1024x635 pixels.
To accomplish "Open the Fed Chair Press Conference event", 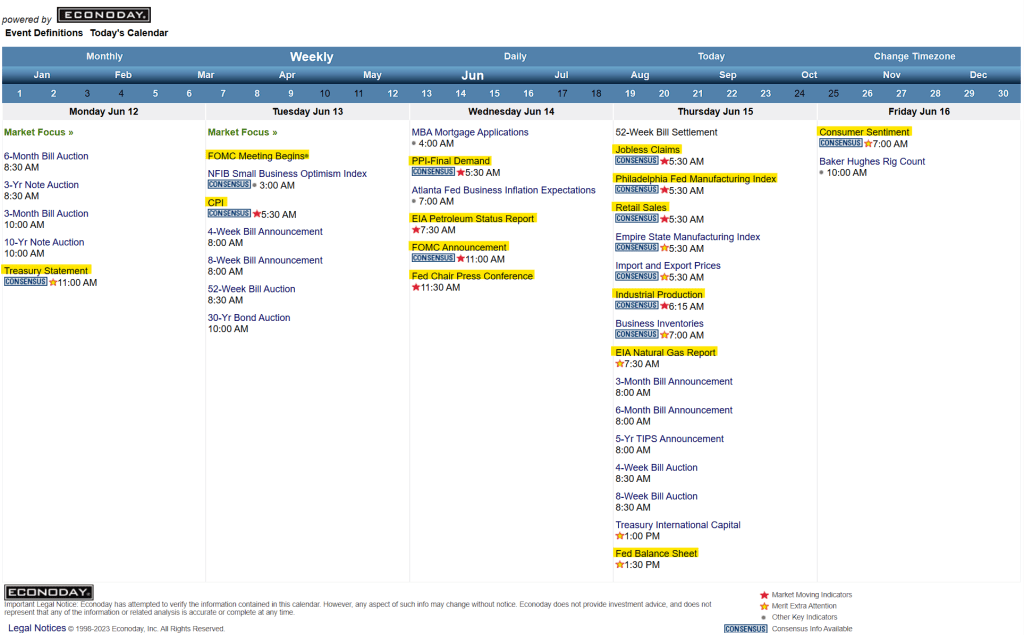I will point(472,276).
